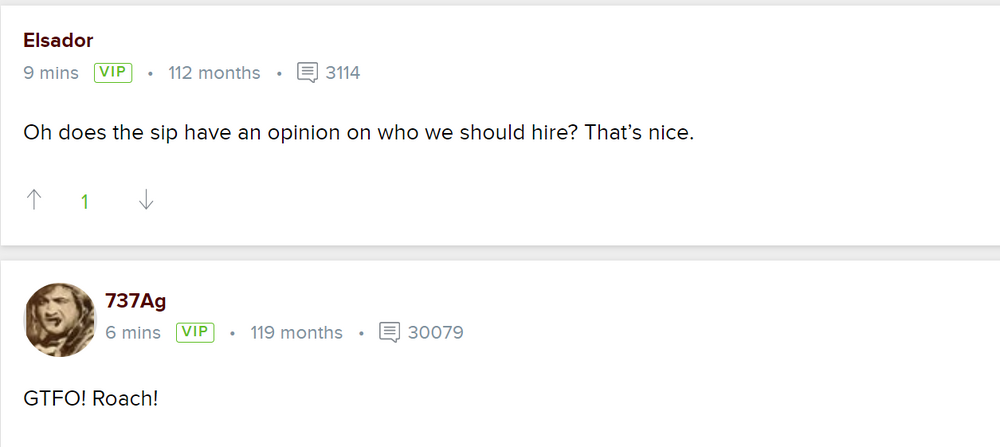This screenshot has width=1000, height=447.
Task: Click the green vote score "1"
Action: pos(85,201)
